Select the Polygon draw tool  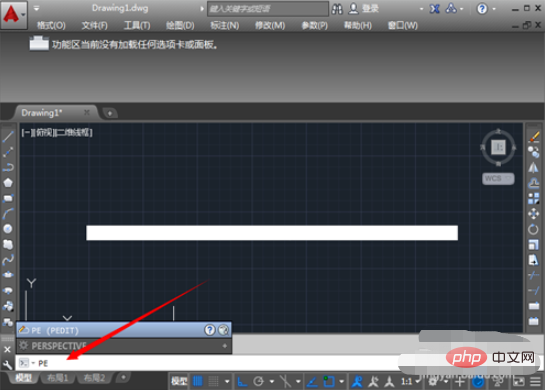[8, 182]
